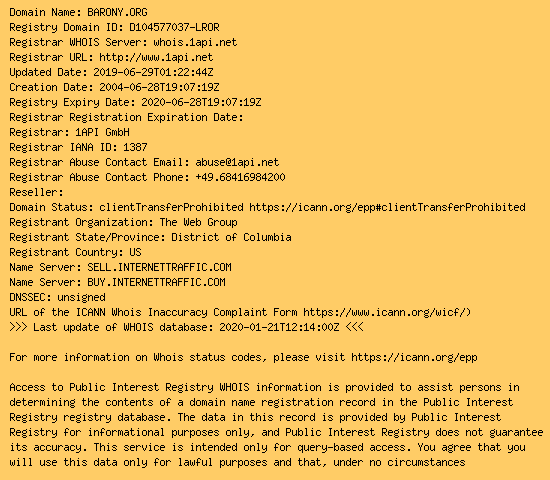Click the name server SELL.INTERNETTRAFFIC.COM

pos(159,267)
